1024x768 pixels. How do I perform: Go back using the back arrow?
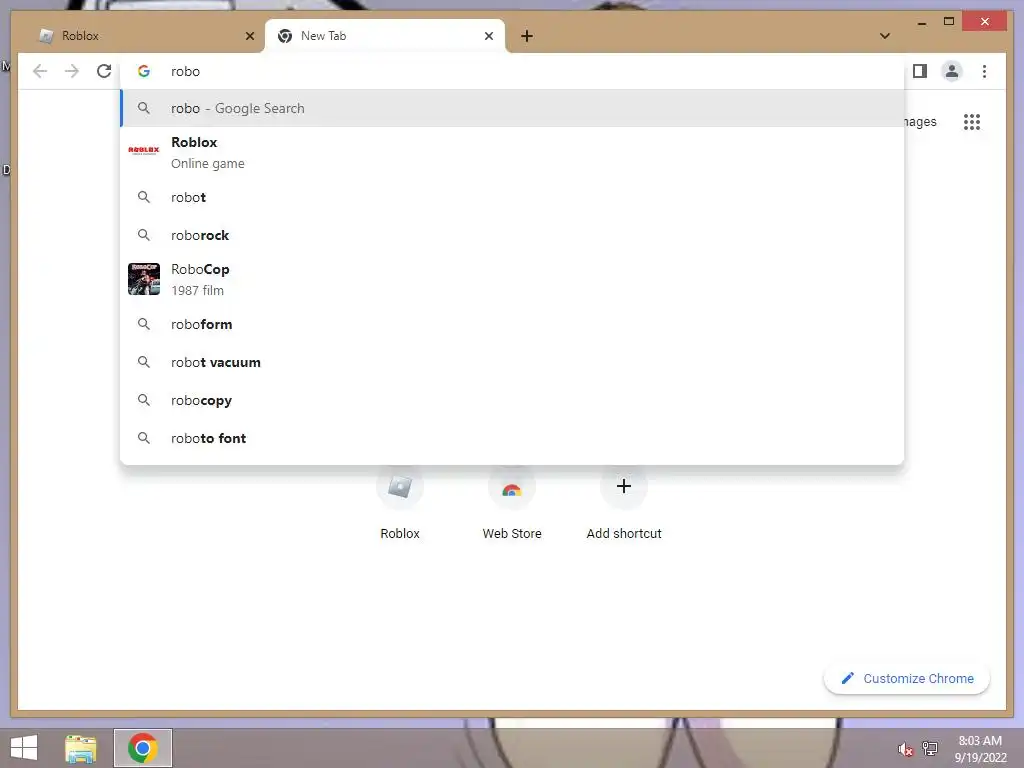click(40, 71)
